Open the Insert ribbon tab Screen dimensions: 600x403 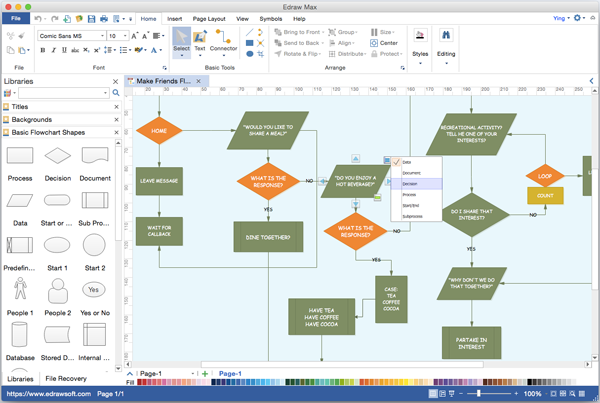(x=175, y=18)
